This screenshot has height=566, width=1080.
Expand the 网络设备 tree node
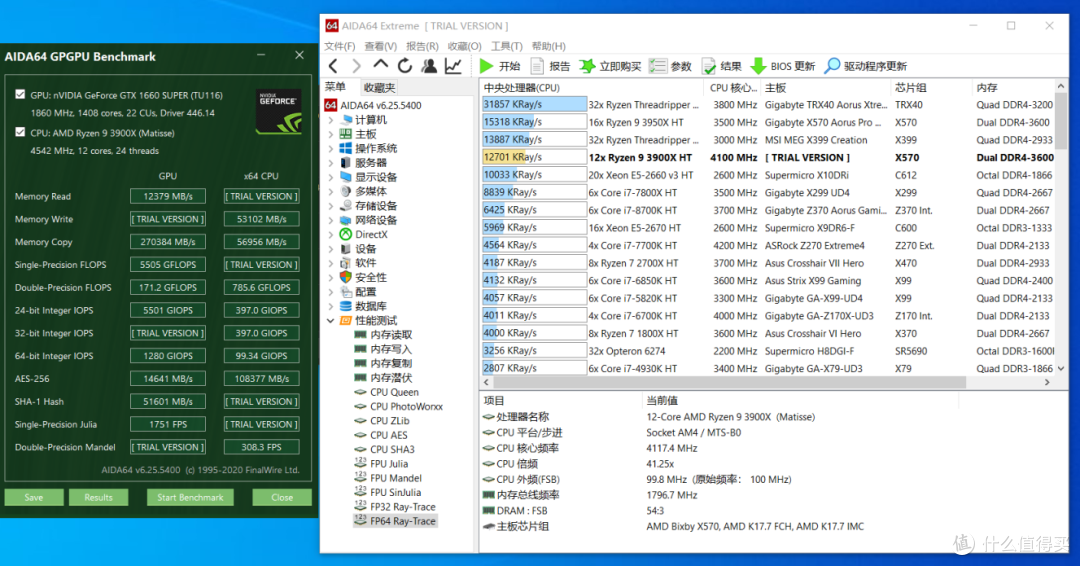(331, 220)
